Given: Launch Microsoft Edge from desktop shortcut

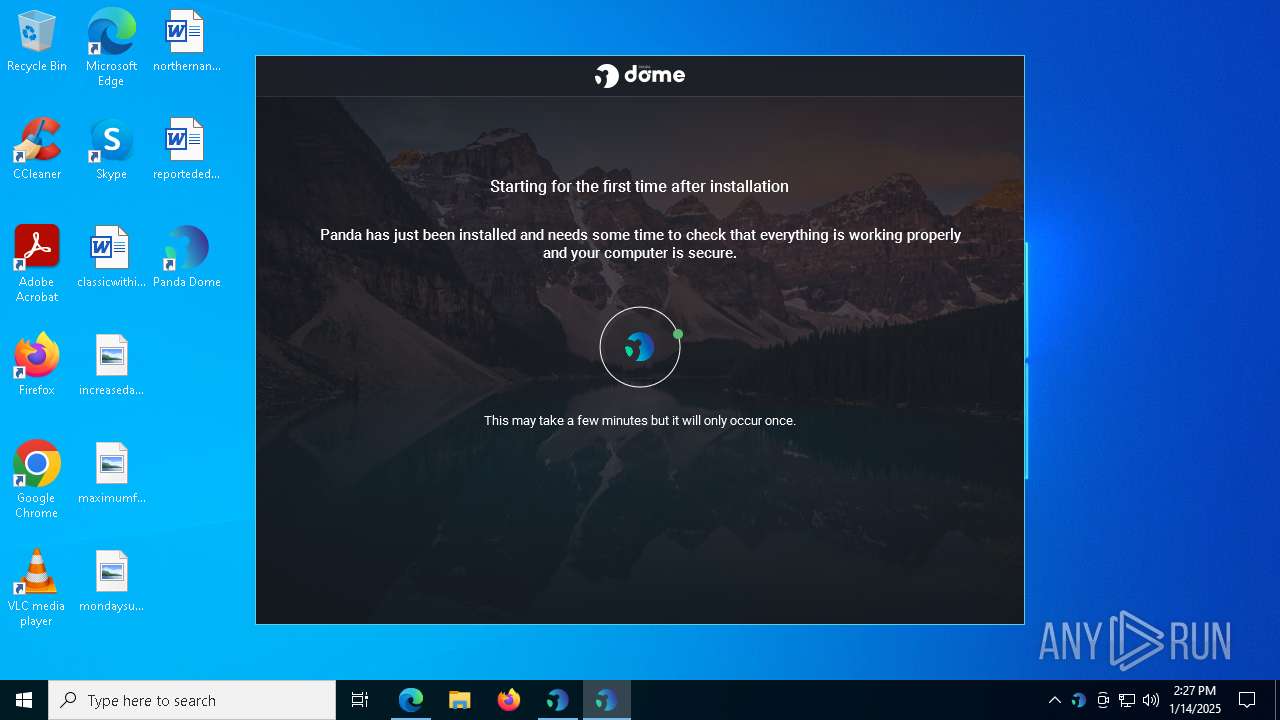Looking at the screenshot, I should click(x=111, y=47).
